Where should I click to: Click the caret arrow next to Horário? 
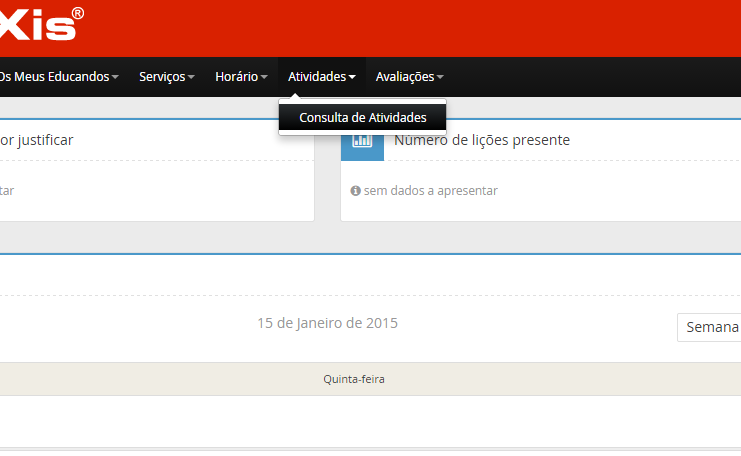click(264, 77)
